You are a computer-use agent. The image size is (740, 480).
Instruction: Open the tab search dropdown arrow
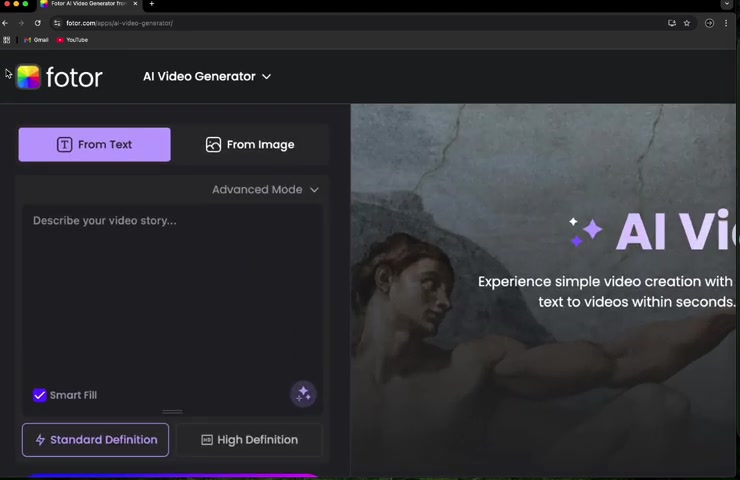pyautogui.click(x=726, y=4)
